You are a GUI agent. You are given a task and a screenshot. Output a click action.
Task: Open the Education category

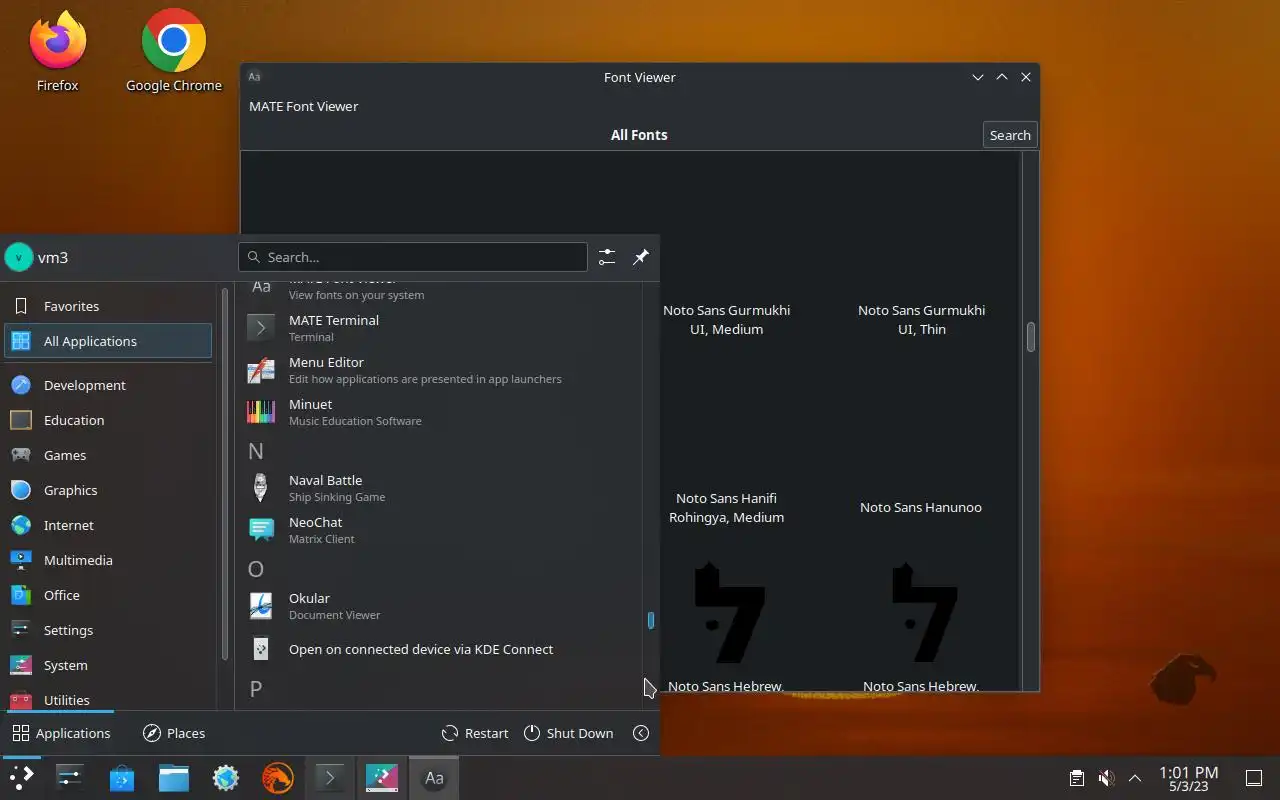tap(108, 420)
